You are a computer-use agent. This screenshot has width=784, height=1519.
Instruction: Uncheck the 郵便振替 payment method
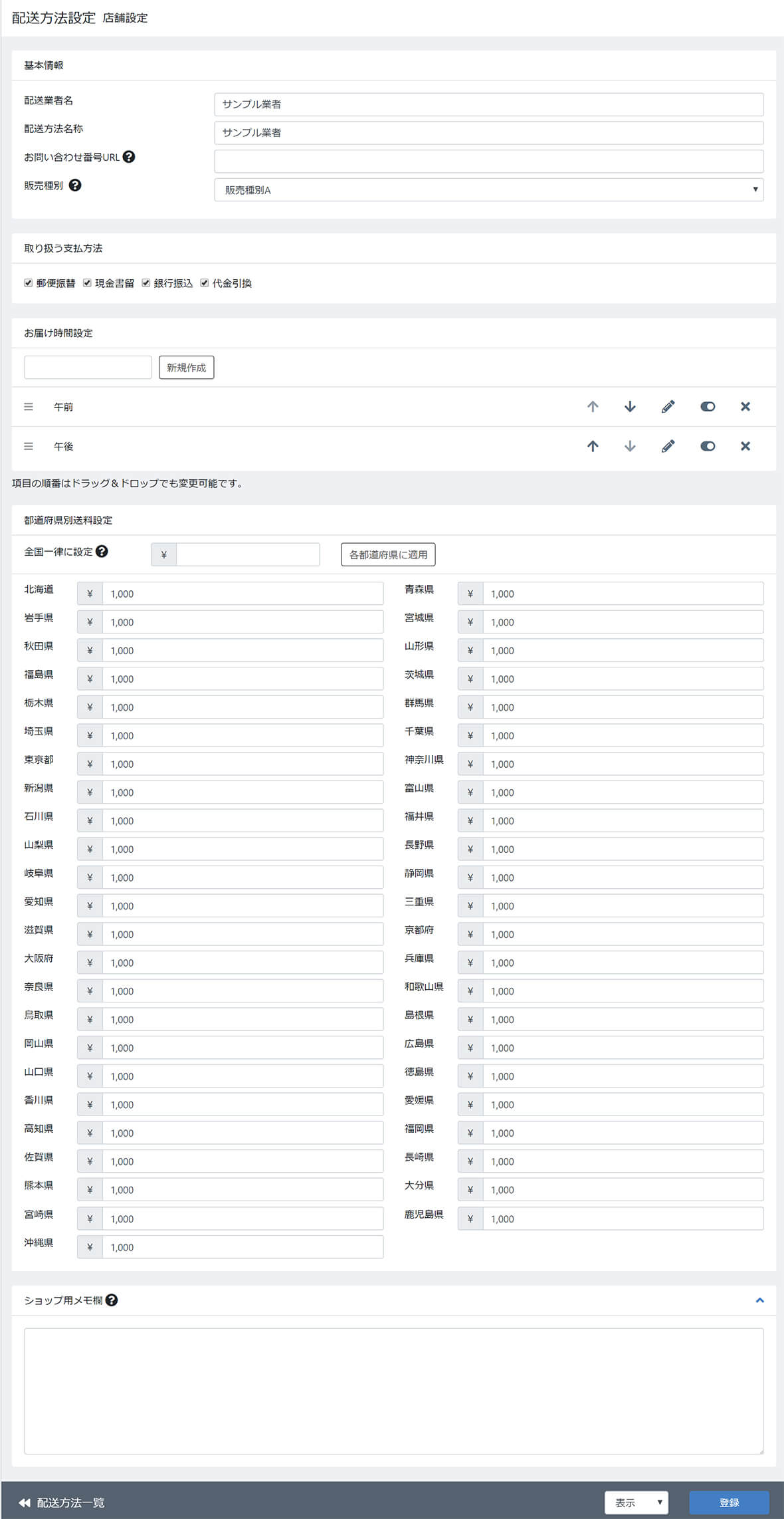point(29,283)
